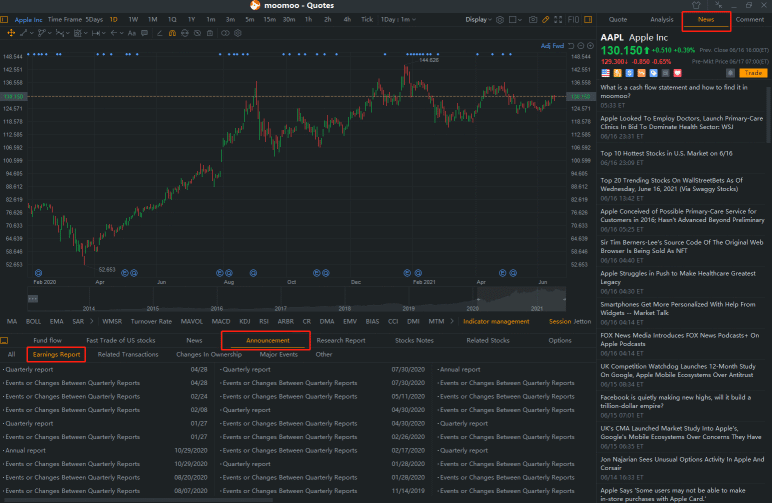This screenshot has width=772, height=503.
Task: Toggle Adj Fwd price adjustment
Action: [x=552, y=46]
